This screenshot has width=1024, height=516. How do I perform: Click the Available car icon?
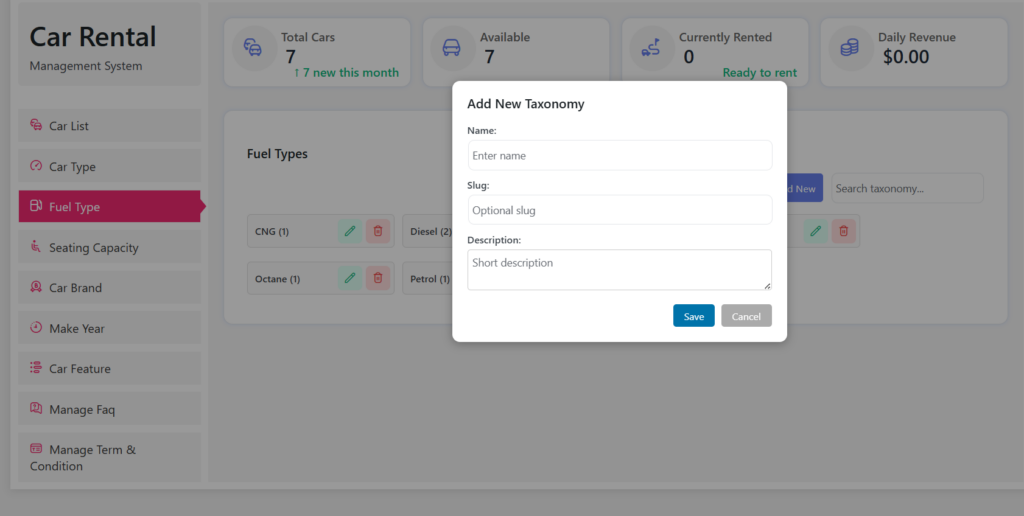pos(452,48)
